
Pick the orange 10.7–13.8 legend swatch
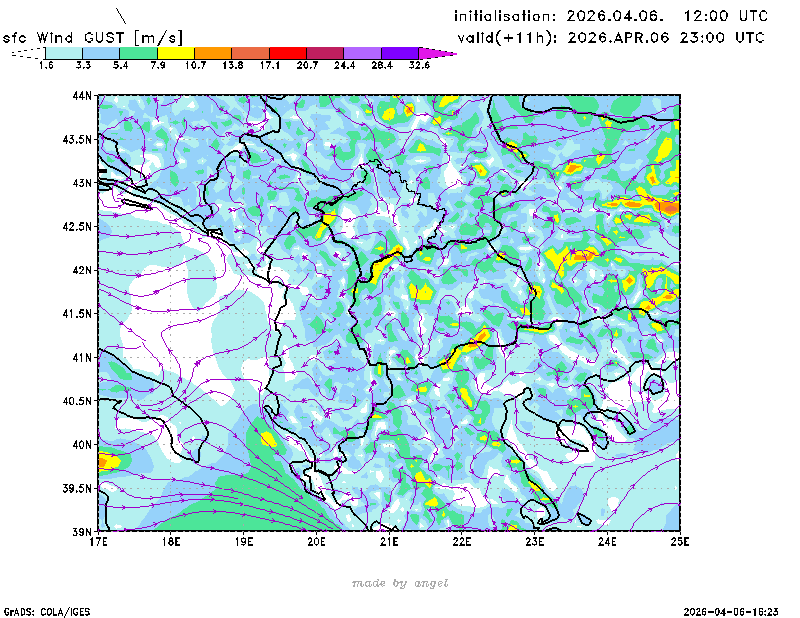[x=213, y=53]
